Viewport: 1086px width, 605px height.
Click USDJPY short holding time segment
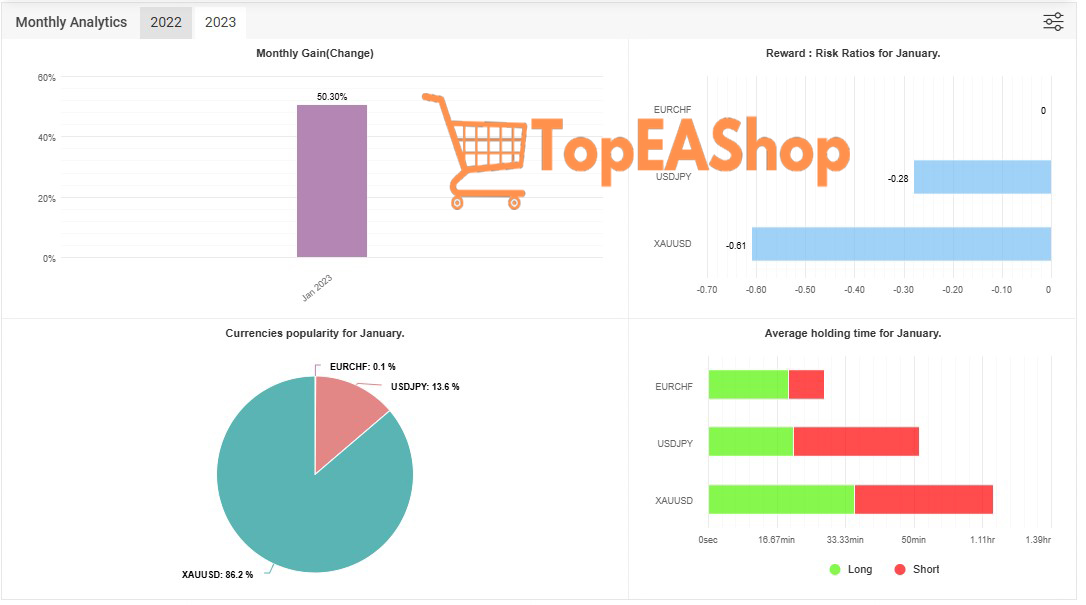tap(856, 442)
